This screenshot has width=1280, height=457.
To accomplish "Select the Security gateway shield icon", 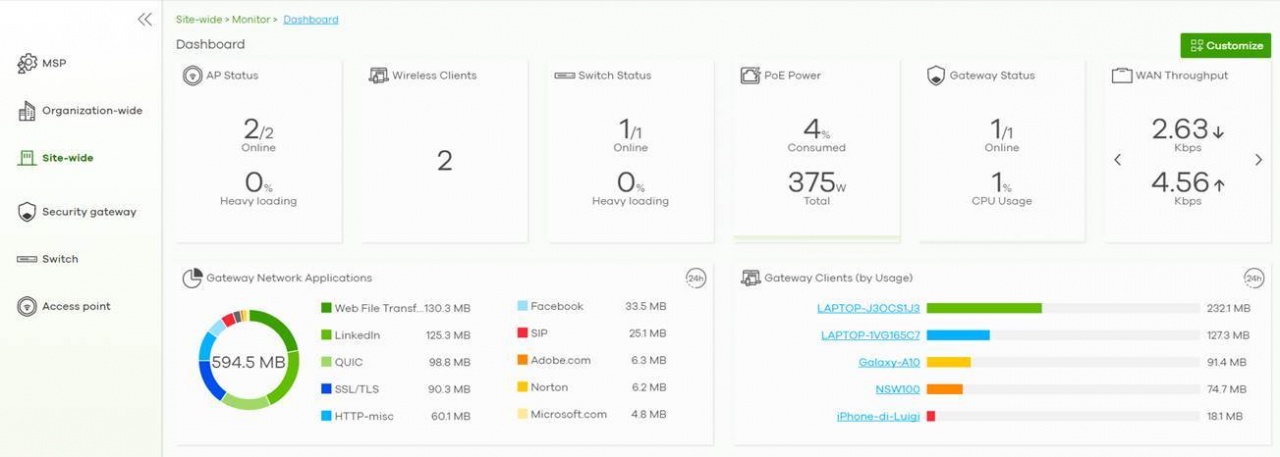I will [27, 212].
